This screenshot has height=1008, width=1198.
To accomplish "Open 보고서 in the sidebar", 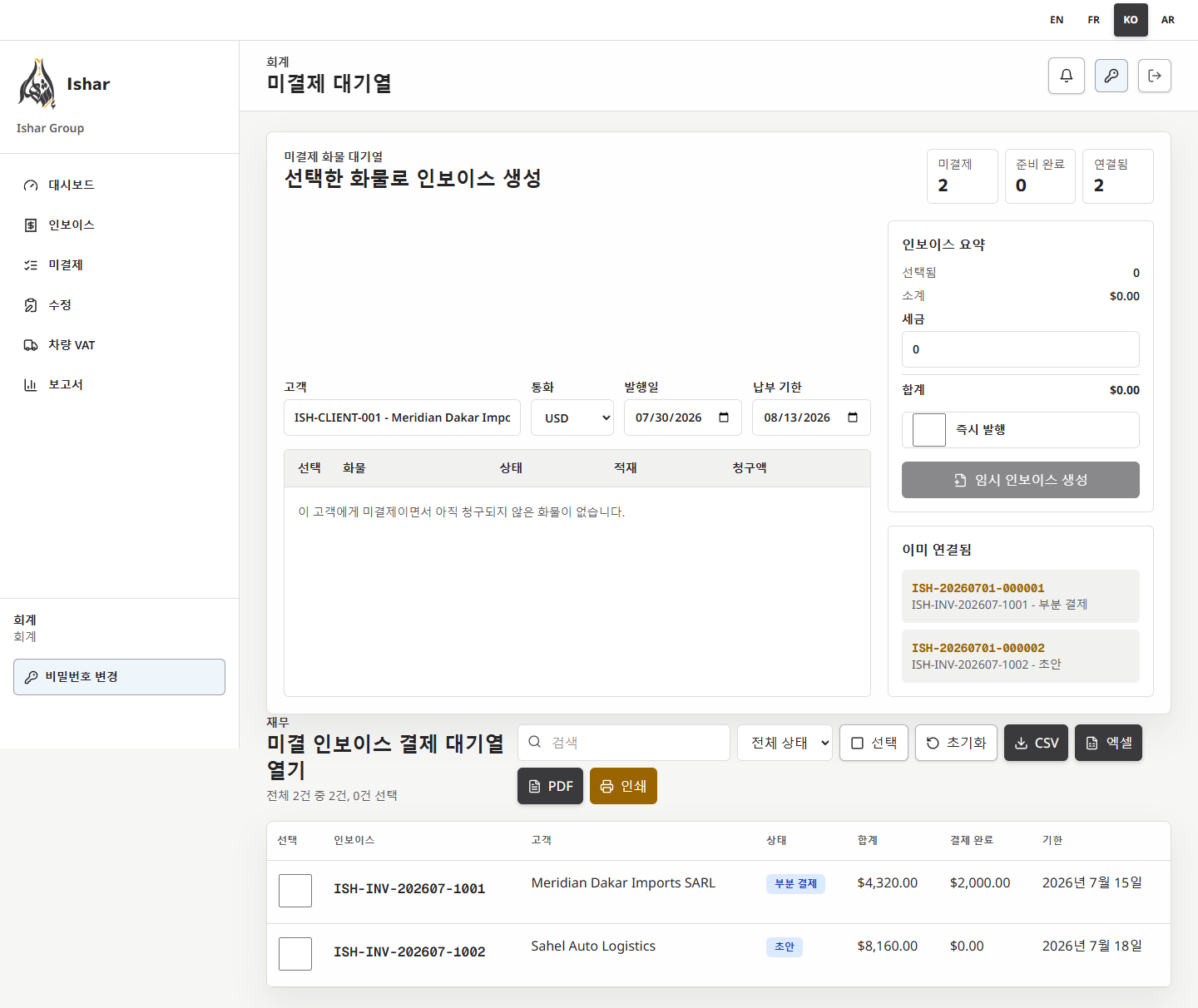I will coord(119,384).
